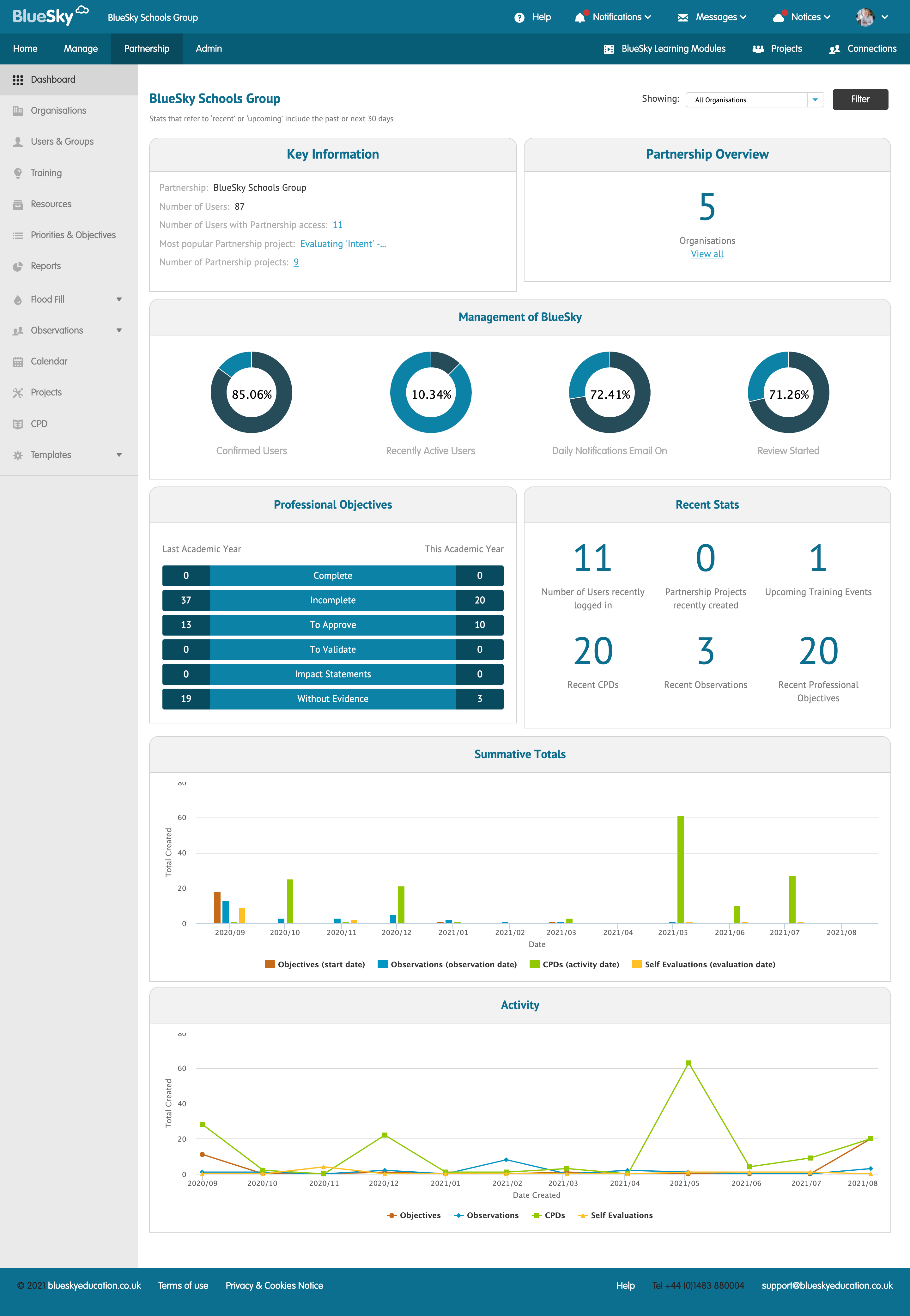
Task: Open the 9 Partnership projects link
Action: [296, 262]
